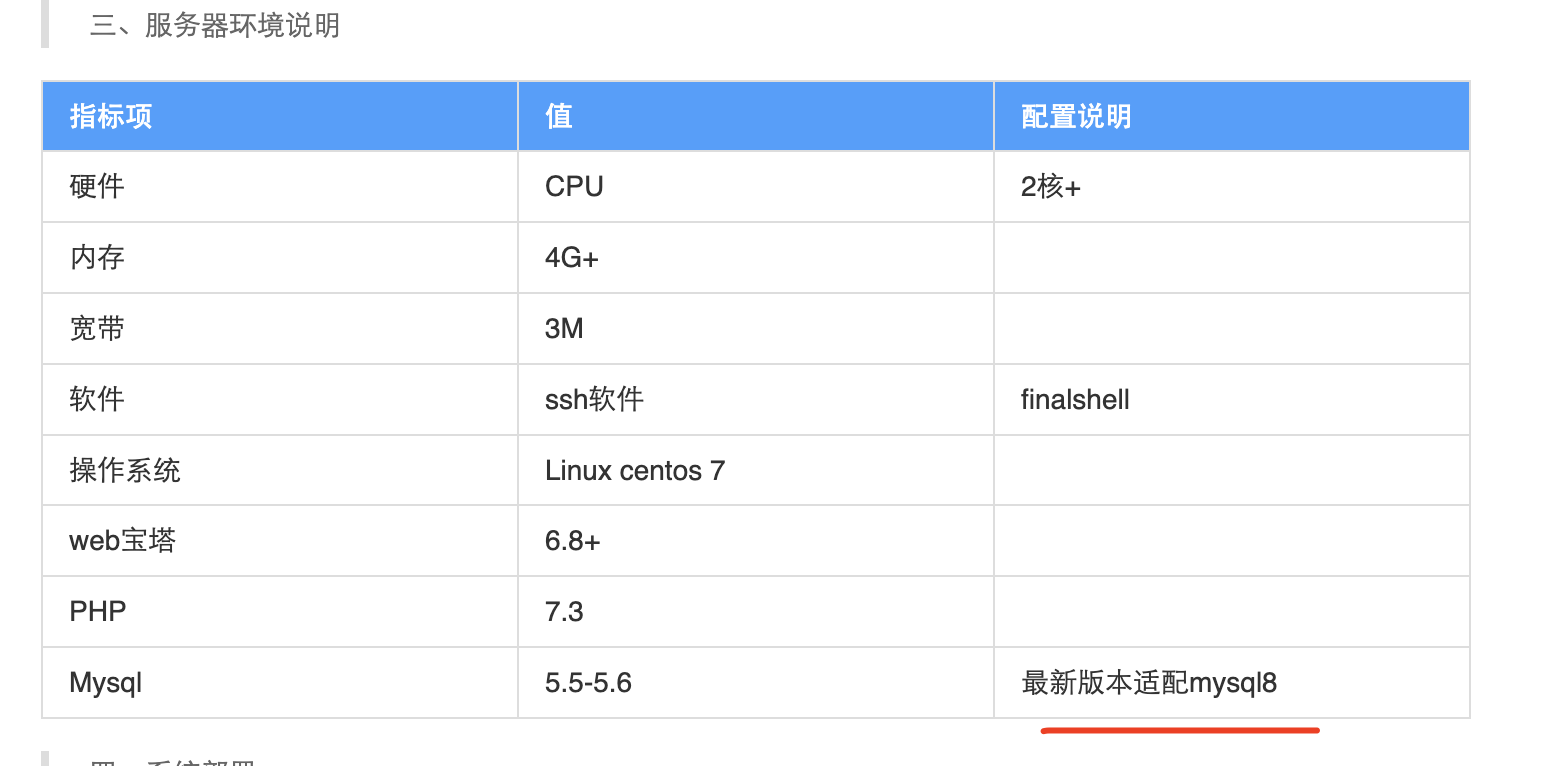1562x766 pixels.
Task: Click the 三、服务器环境说明 heading
Action: click(x=215, y=25)
